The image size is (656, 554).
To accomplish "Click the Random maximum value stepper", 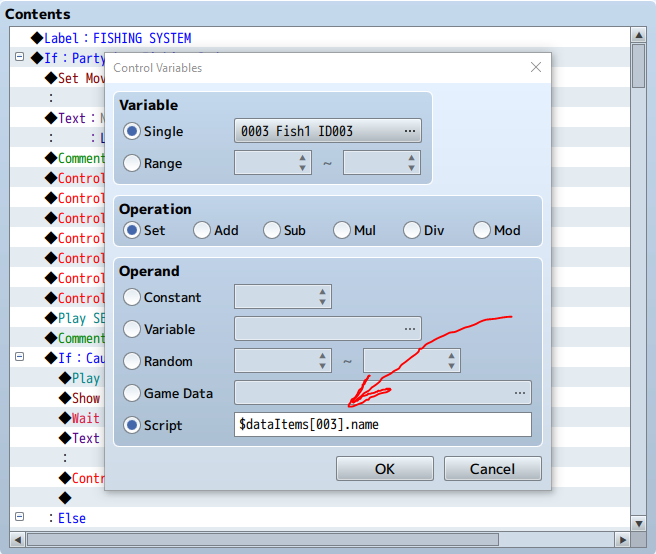I will pyautogui.click(x=451, y=361).
